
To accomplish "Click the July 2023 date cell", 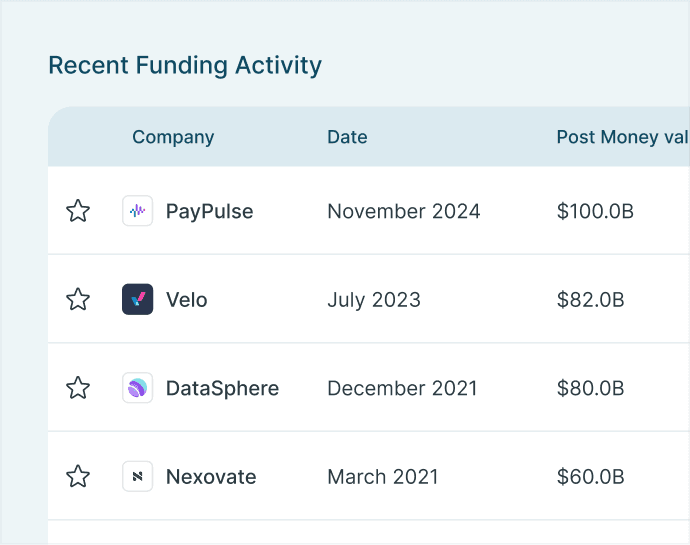I will [x=374, y=299].
